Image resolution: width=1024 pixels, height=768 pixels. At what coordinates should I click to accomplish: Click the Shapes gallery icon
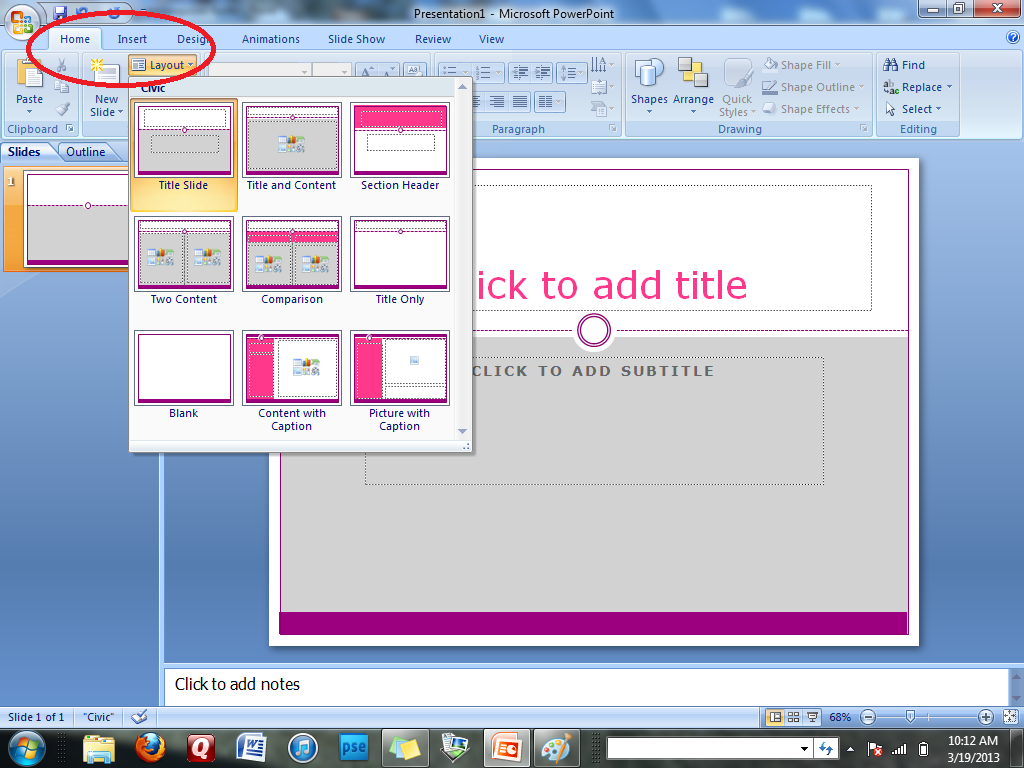649,73
